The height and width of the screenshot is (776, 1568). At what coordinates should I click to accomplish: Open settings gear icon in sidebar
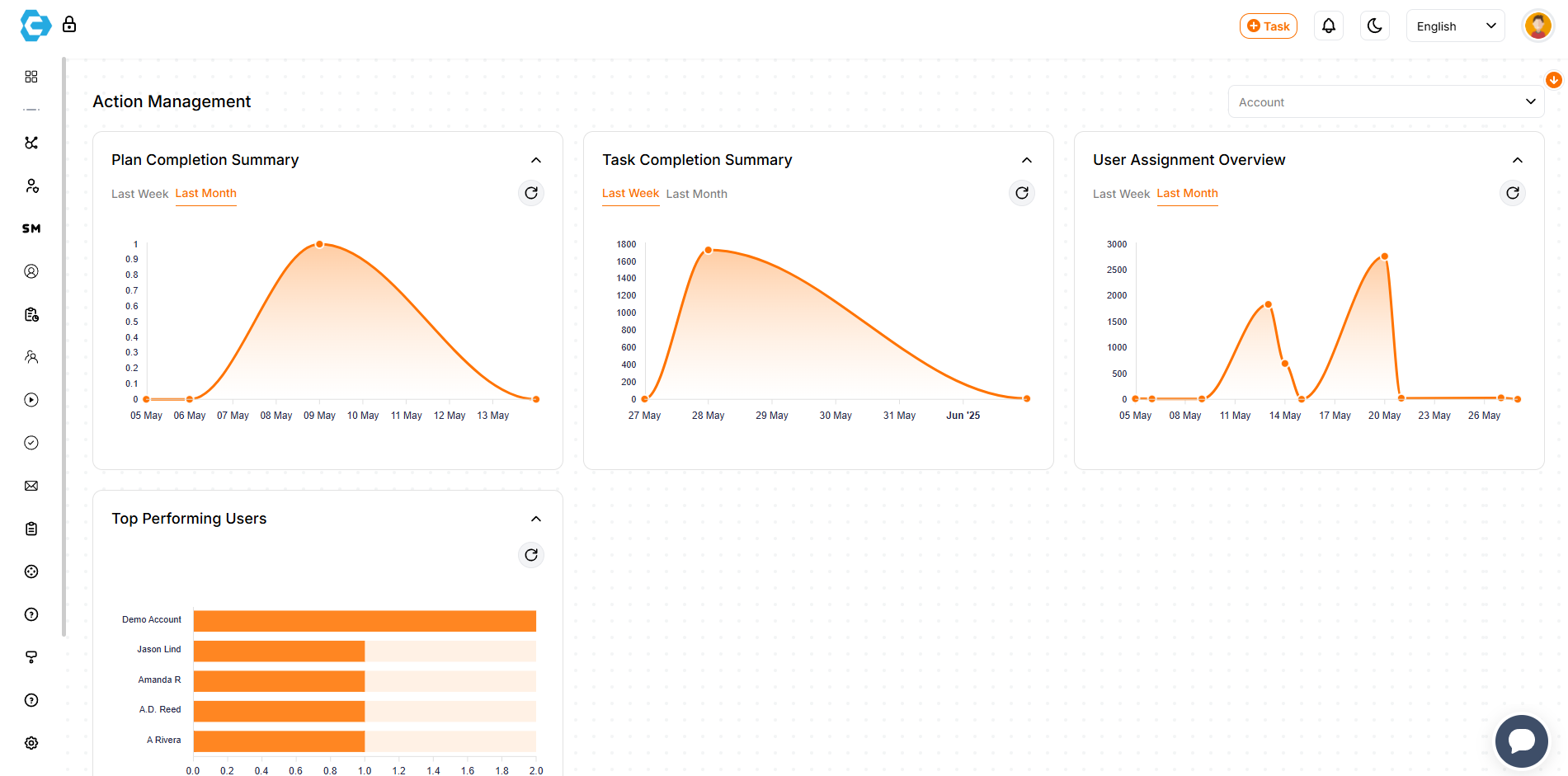tap(31, 743)
